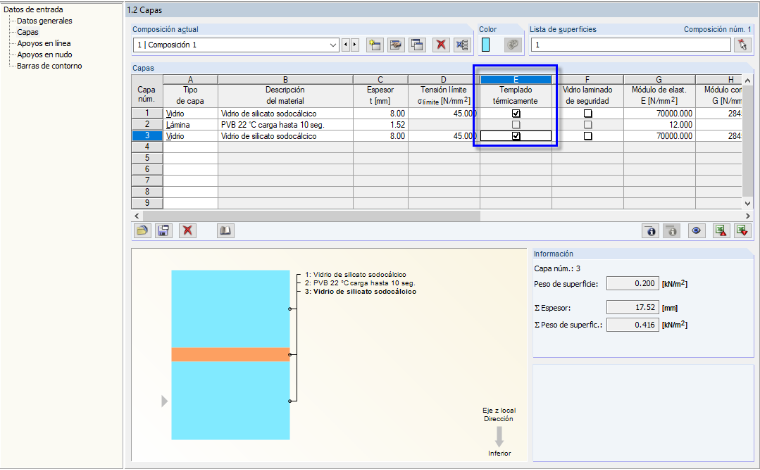Select column F header
This screenshot has height=470, width=760.
click(587, 79)
